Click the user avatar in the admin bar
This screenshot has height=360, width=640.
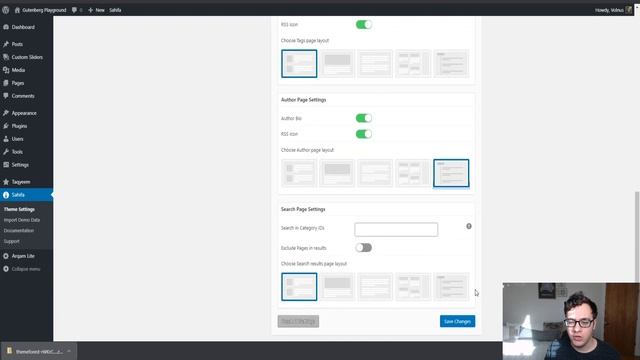[x=629, y=10]
